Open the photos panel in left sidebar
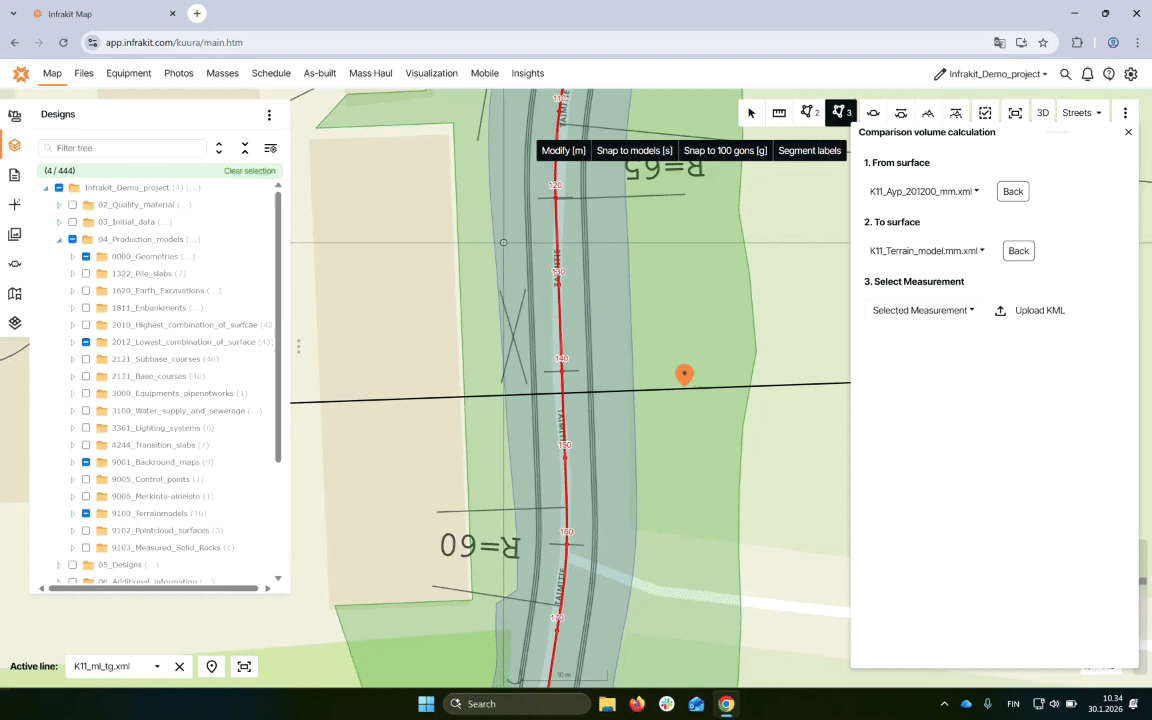Viewport: 1152px width, 720px height. 14,234
